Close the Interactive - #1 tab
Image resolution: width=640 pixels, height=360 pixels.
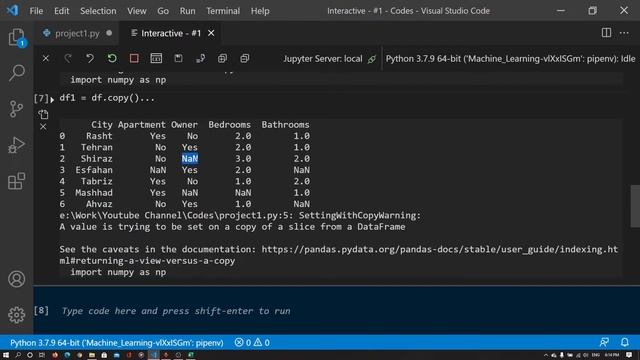pos(211,33)
